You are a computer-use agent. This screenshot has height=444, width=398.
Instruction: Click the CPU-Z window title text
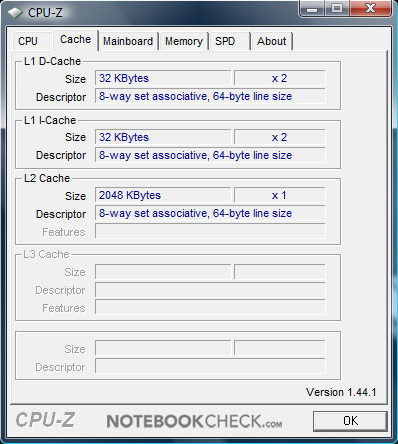click(x=45, y=13)
